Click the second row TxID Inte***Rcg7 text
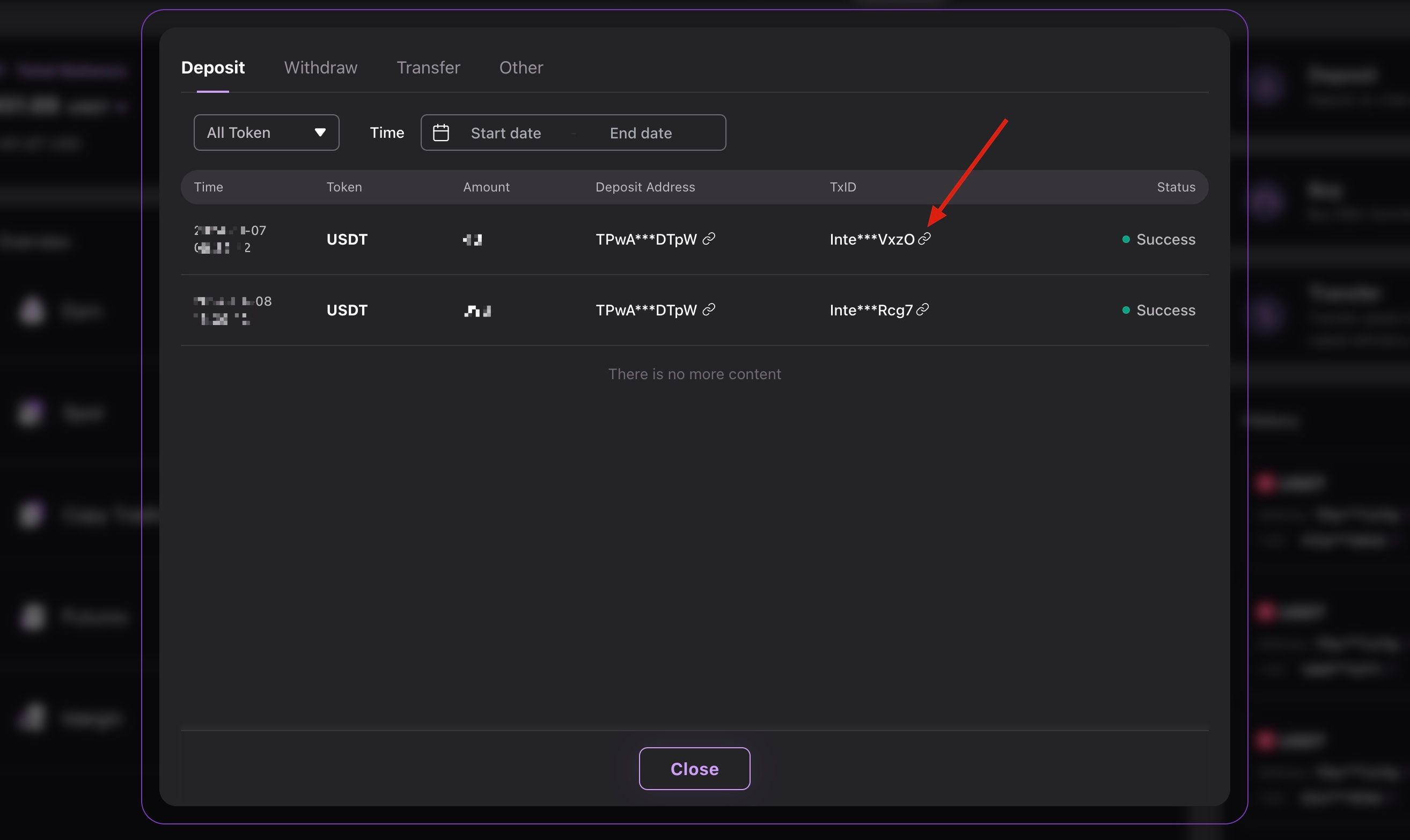The image size is (1410, 840). click(x=871, y=310)
